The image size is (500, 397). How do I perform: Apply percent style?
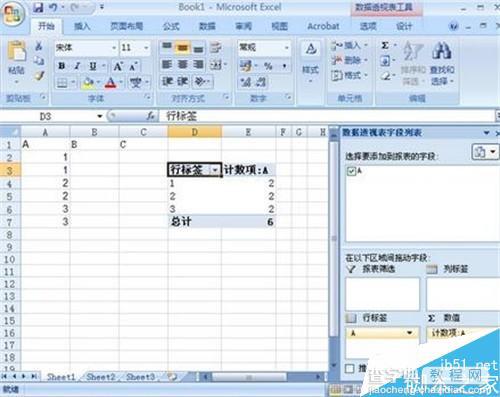268,66
